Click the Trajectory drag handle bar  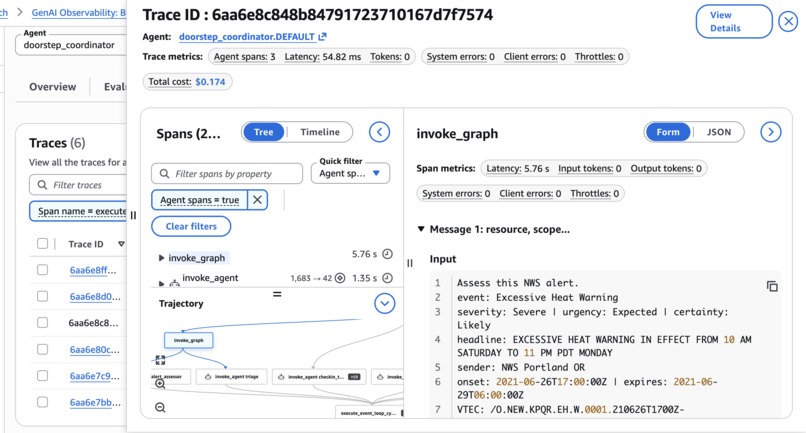pos(277,294)
